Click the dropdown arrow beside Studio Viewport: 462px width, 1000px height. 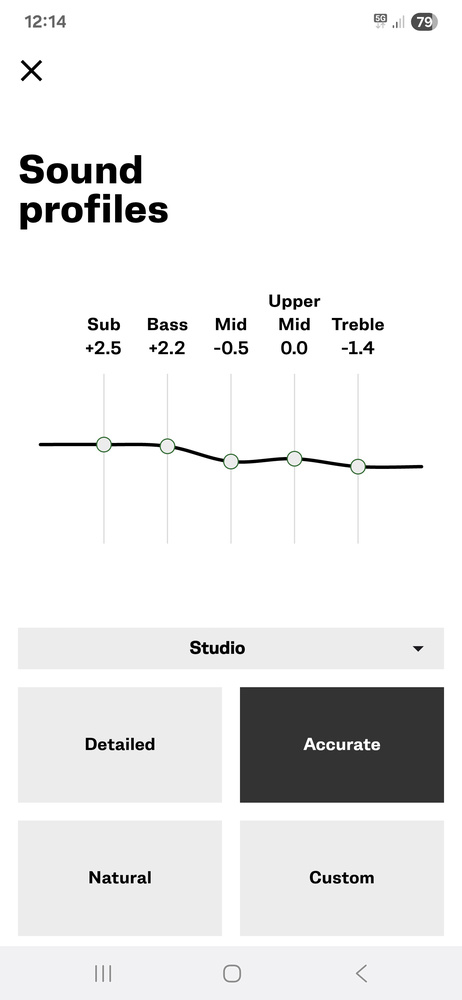pyautogui.click(x=418, y=649)
